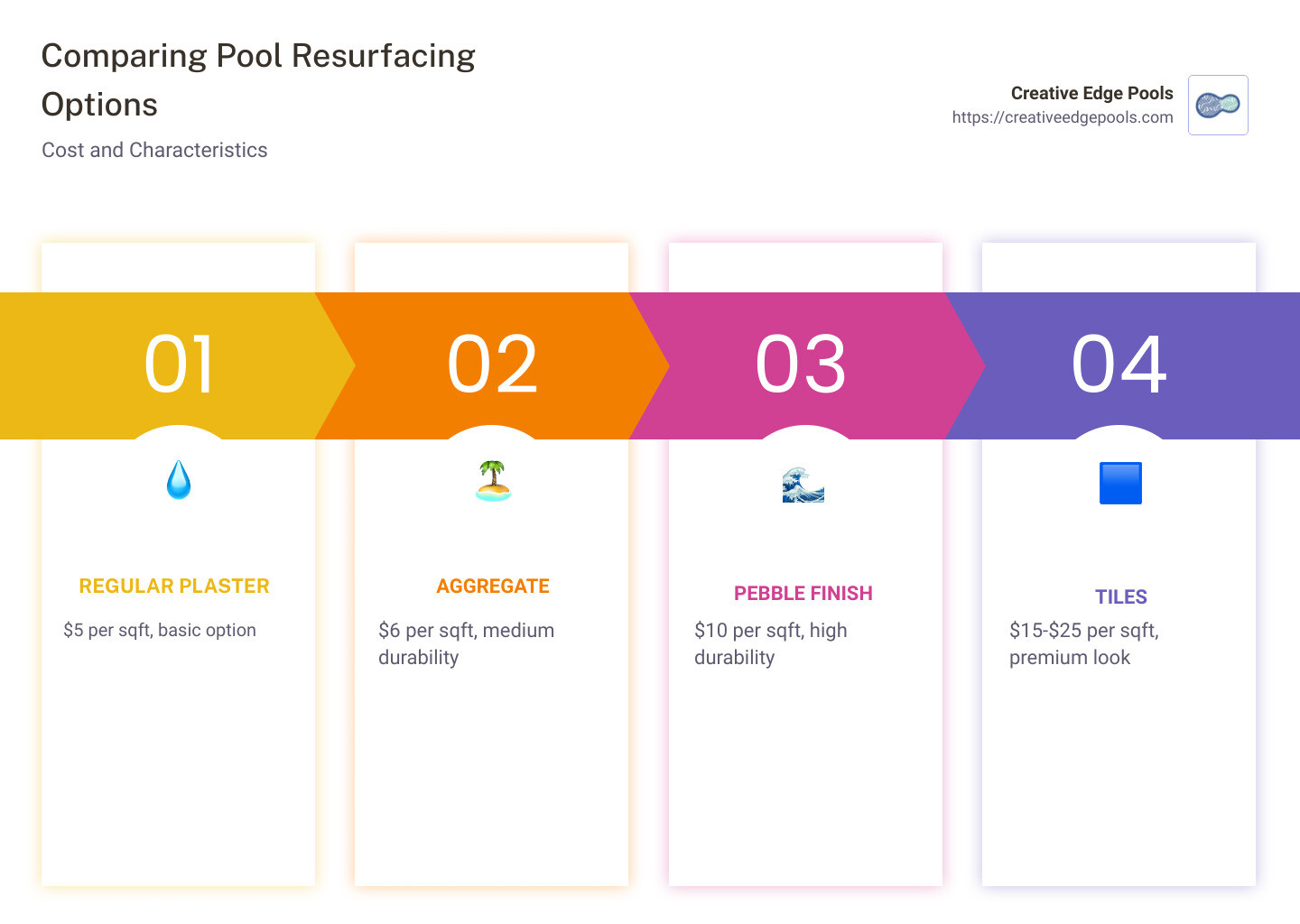Select the palm tree island icon for Aggregate

[493, 480]
